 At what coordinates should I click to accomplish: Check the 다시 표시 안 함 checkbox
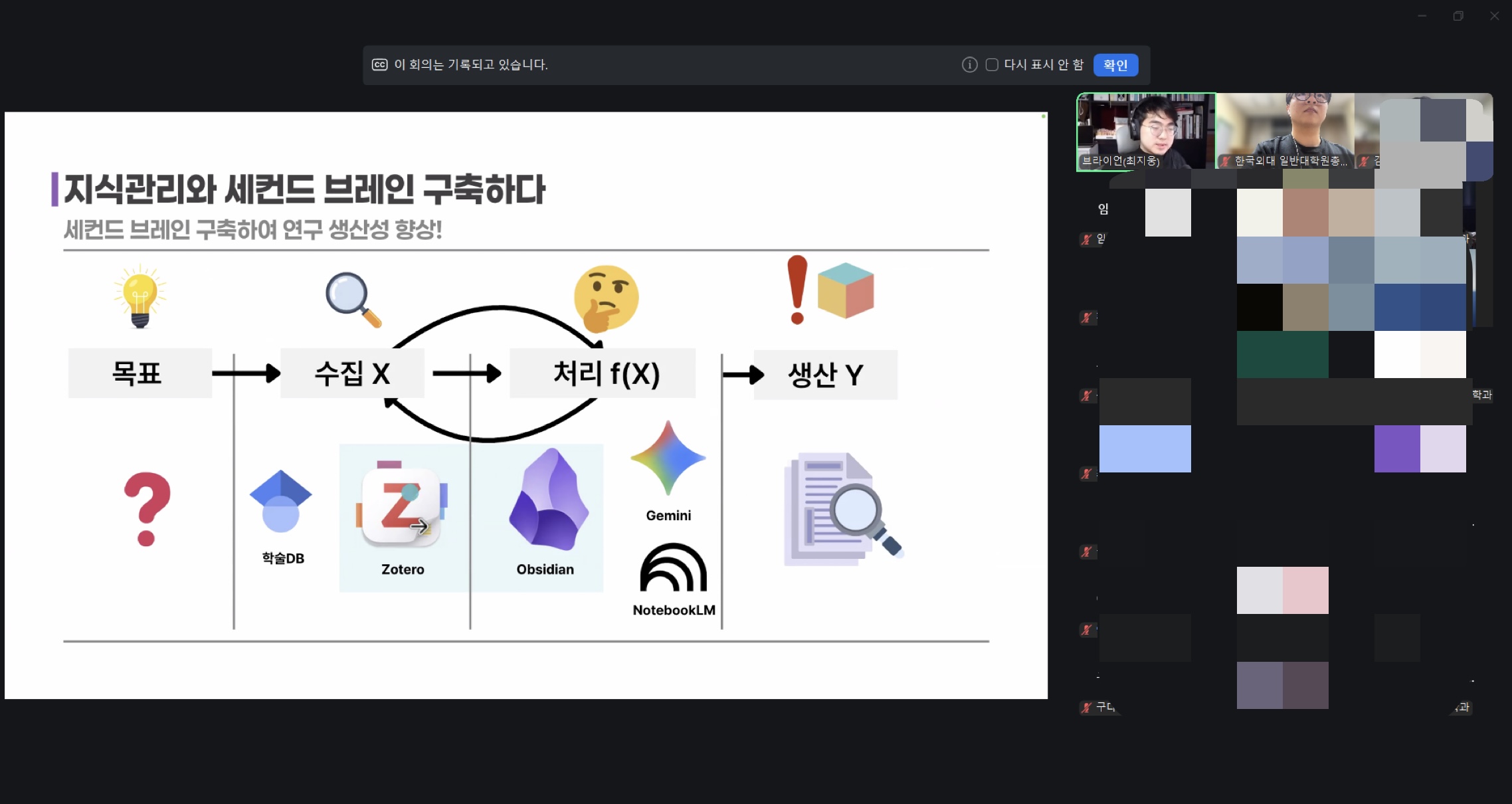click(x=992, y=64)
